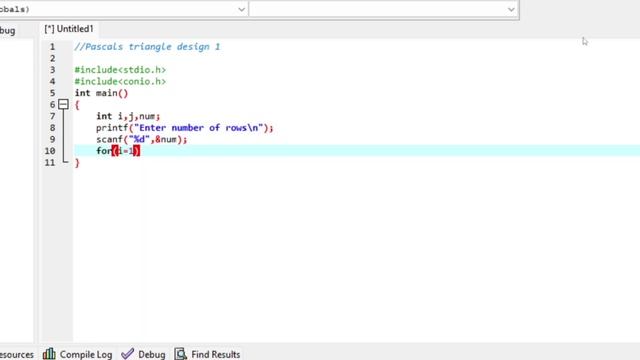640x360 pixels.
Task: Click the '#include<conio.h>' line
Action: 120,81
